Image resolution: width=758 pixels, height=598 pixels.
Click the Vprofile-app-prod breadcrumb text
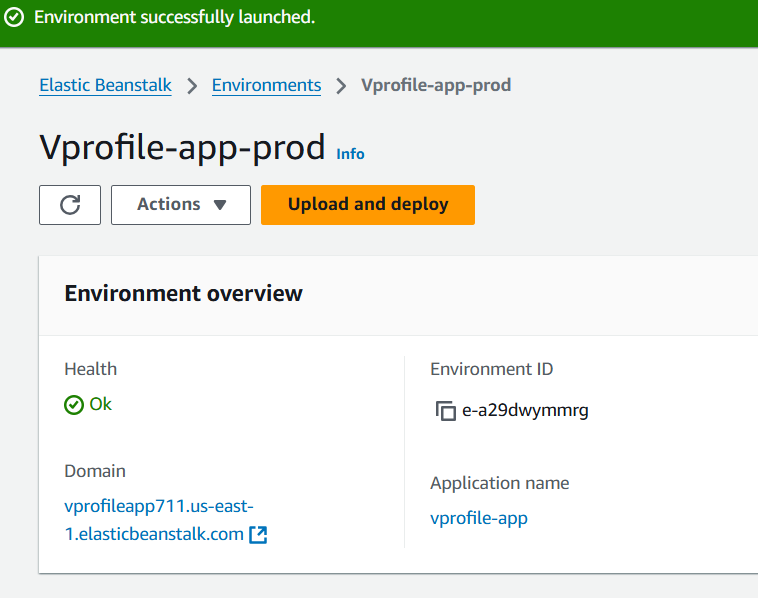(436, 85)
